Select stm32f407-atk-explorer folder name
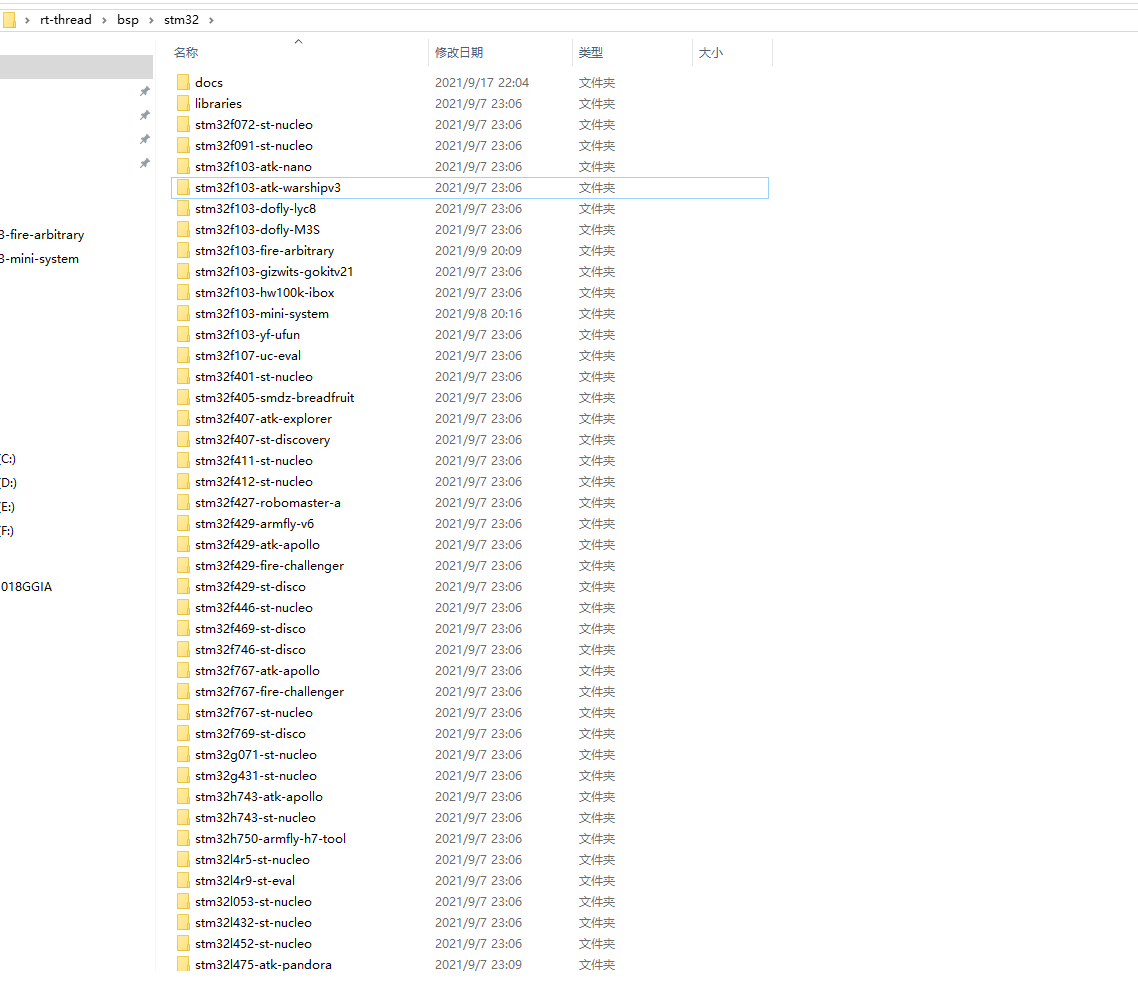Image resolution: width=1138 pixels, height=985 pixels. tap(263, 419)
